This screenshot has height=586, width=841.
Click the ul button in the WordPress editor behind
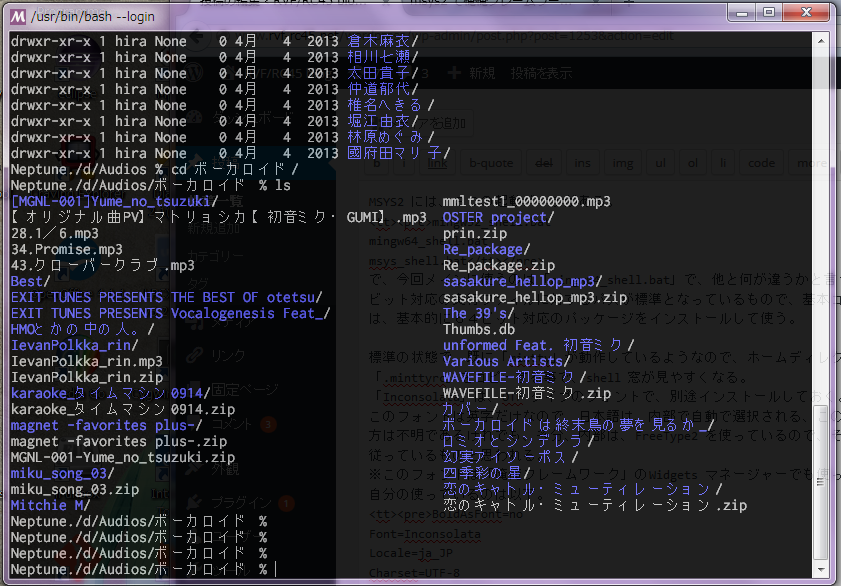pos(660,162)
